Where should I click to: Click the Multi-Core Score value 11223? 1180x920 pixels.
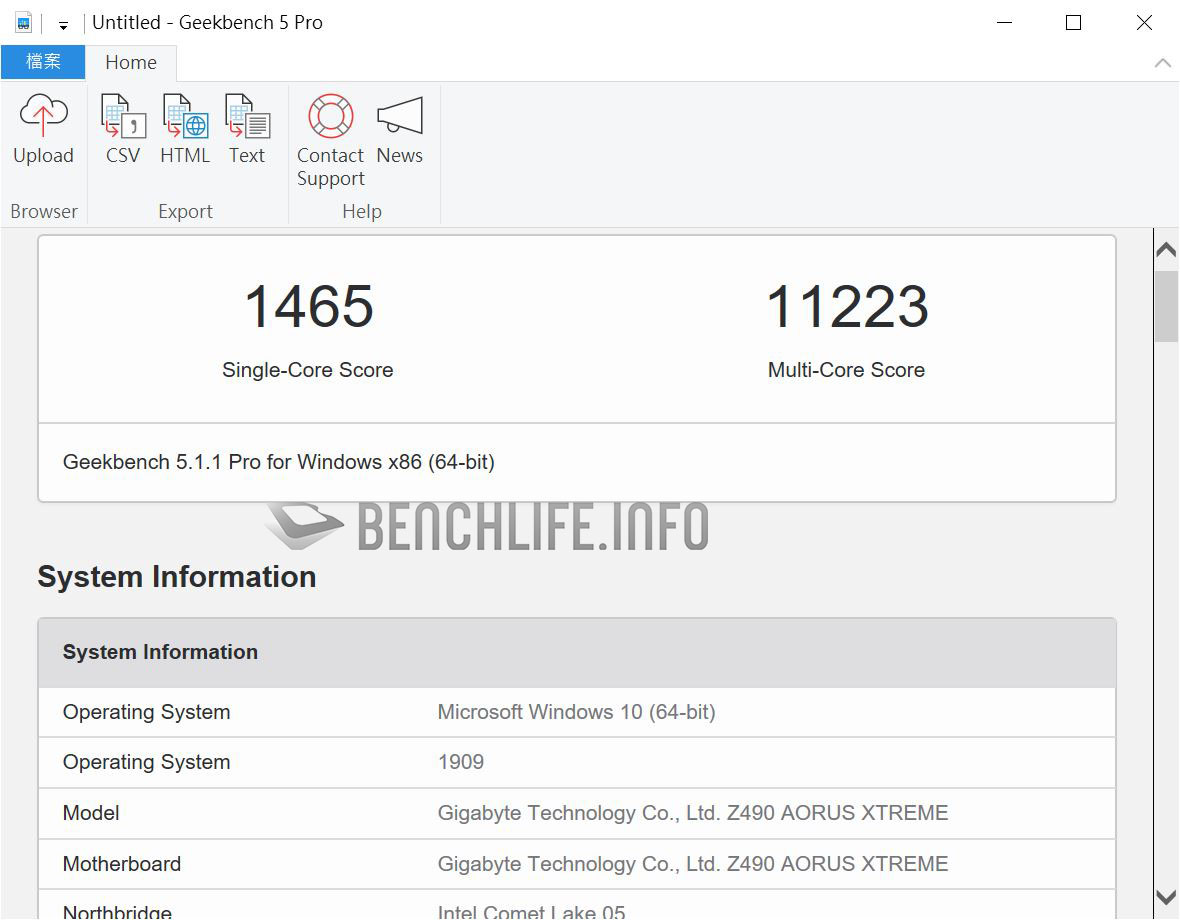click(x=846, y=306)
